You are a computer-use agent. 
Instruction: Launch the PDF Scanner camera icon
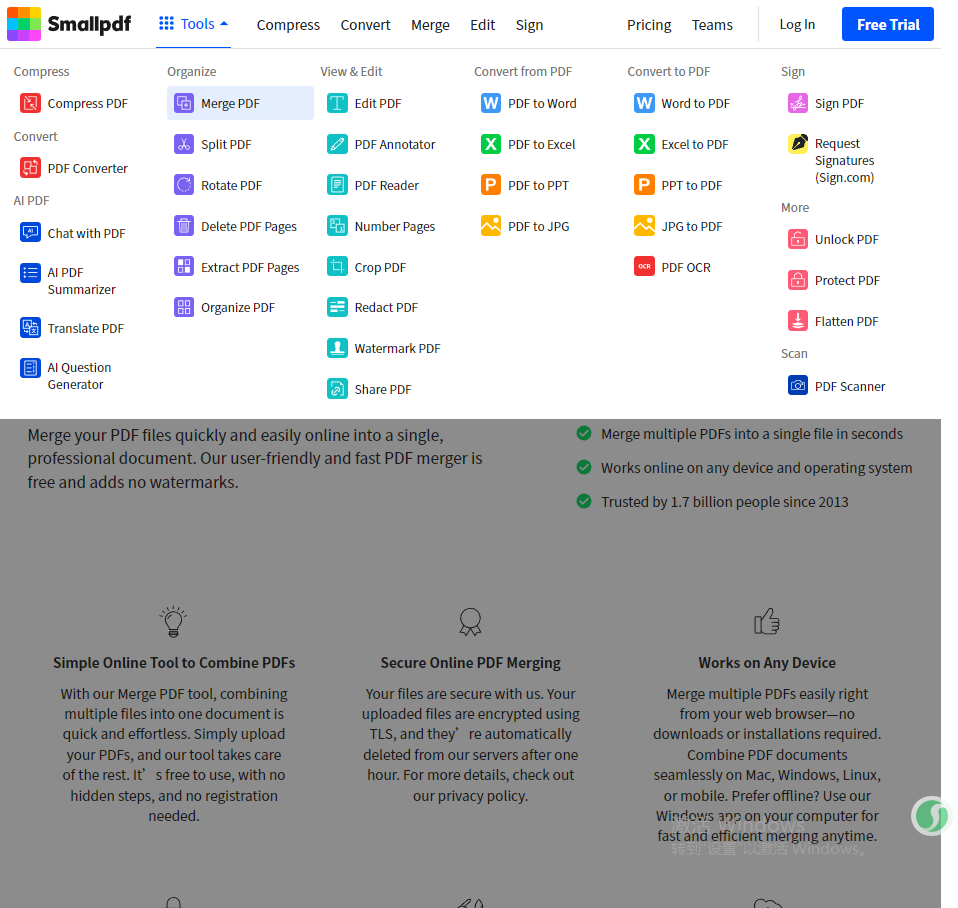coord(797,386)
